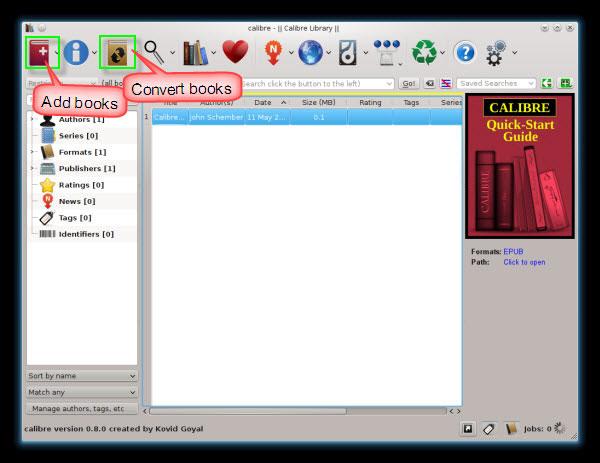This screenshot has width=600, height=463.
Task: Select Ratings [0] in tag browser
Action: 81,185
